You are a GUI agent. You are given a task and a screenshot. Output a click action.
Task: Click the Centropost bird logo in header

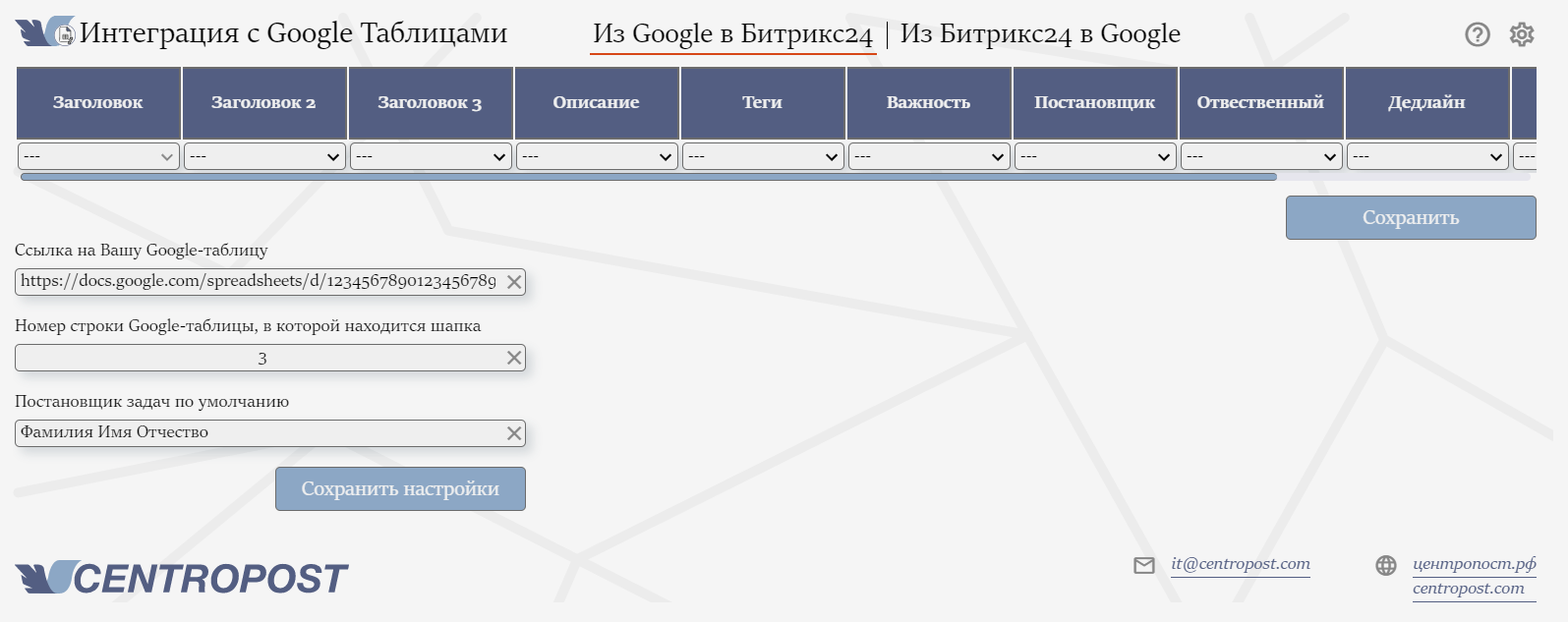coord(45,32)
